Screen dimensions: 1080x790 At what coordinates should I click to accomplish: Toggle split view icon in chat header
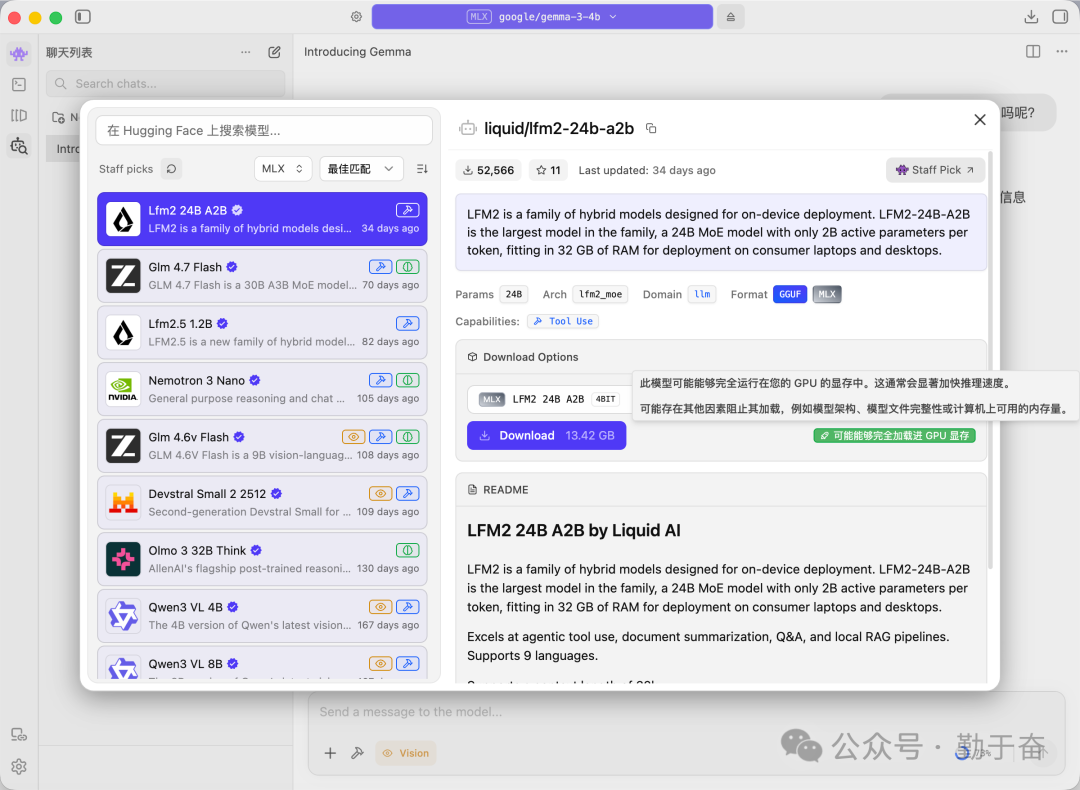coord(1032,52)
